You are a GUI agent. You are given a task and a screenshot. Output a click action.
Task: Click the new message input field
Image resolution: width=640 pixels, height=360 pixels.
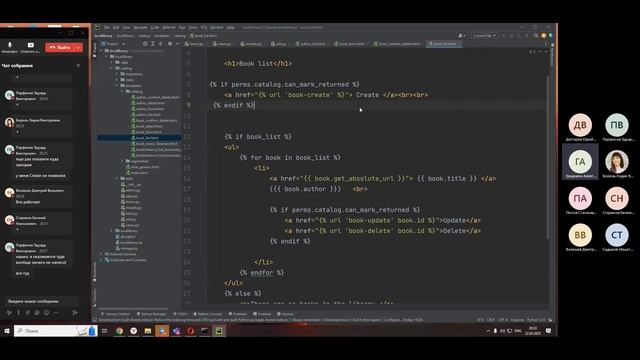tap(42, 301)
